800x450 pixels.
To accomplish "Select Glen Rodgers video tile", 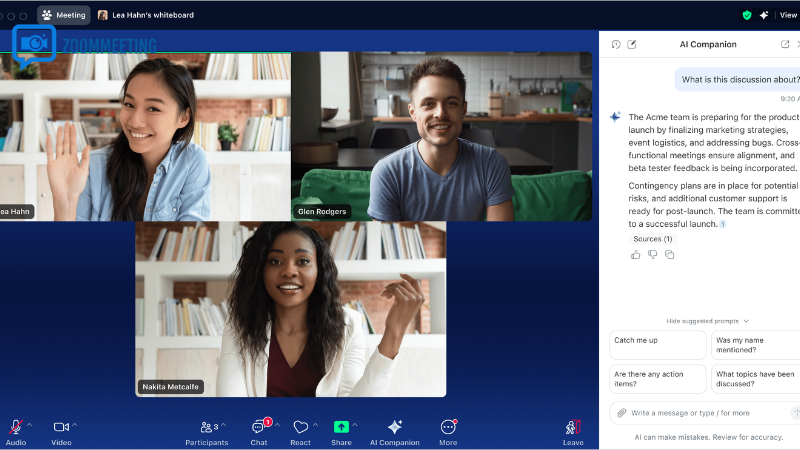I will 441,136.
